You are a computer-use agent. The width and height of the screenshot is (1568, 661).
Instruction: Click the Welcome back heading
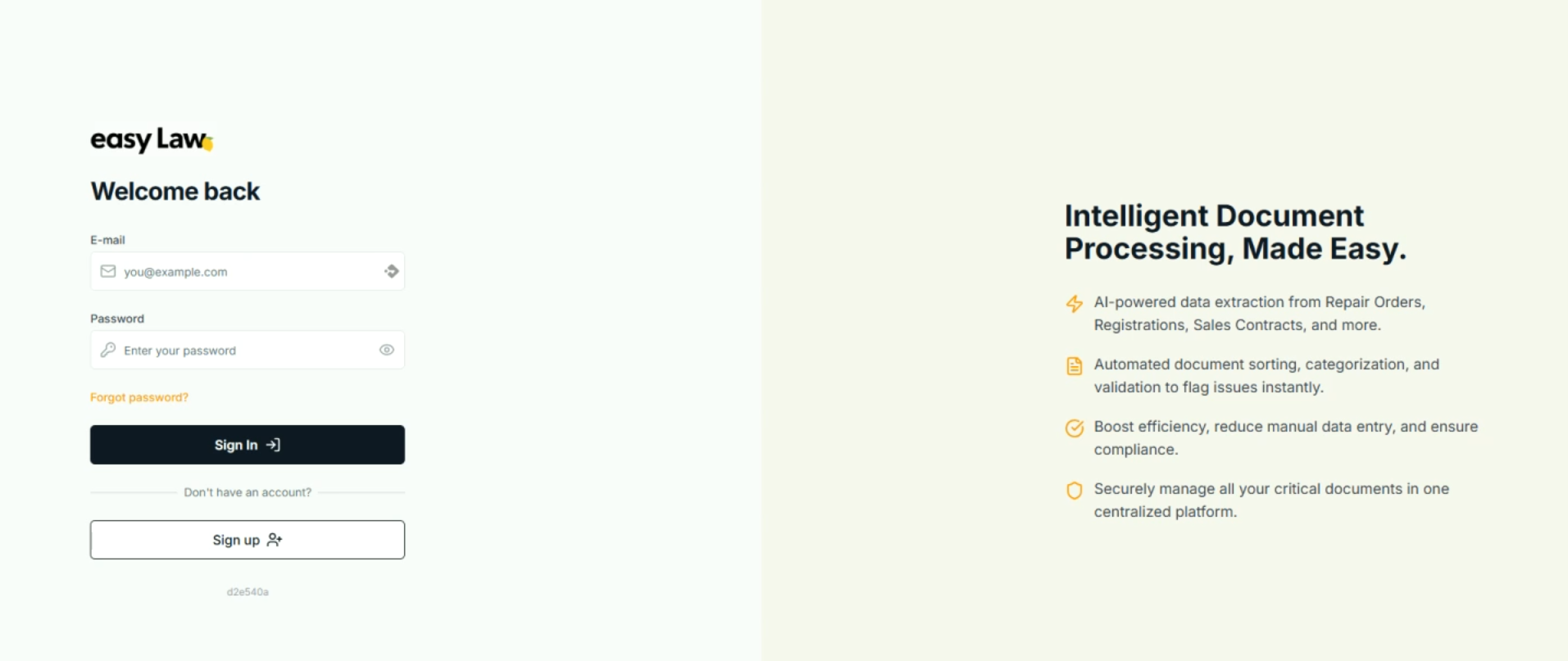[x=175, y=192]
